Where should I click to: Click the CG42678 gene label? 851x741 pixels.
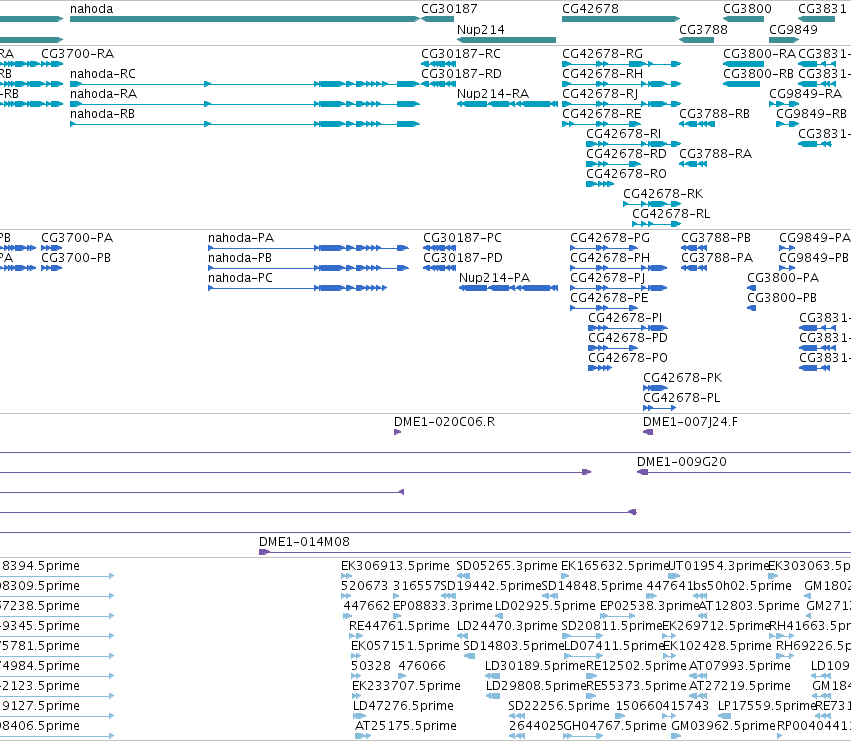pyautogui.click(x=590, y=9)
